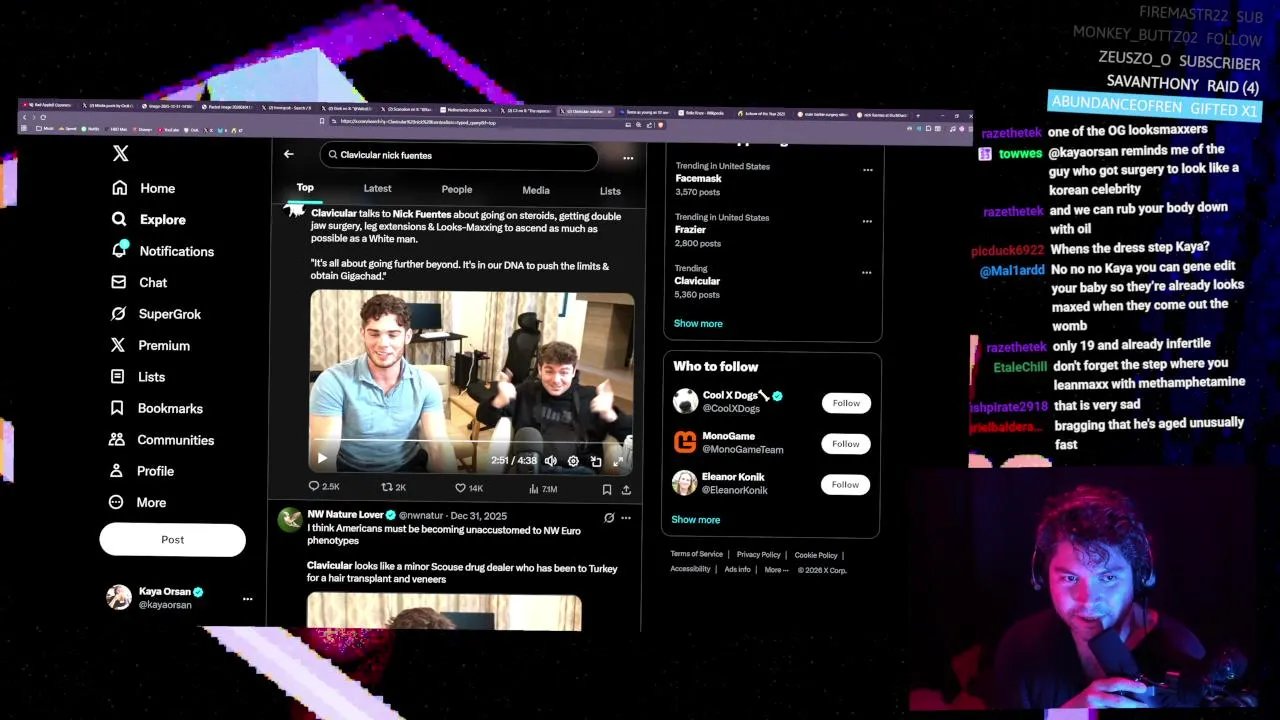Open Premium in the sidebar
Viewport: 1280px width, 720px height.
[x=150, y=345]
